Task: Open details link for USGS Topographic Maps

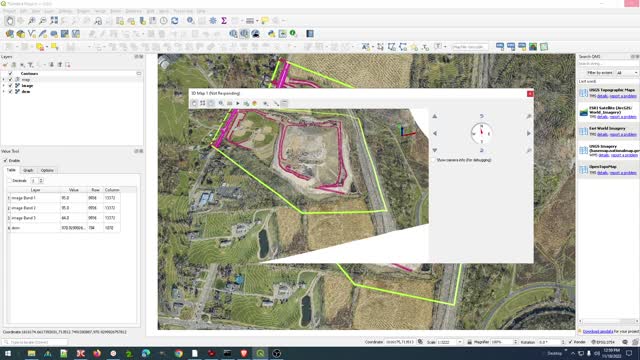Action: point(602,96)
